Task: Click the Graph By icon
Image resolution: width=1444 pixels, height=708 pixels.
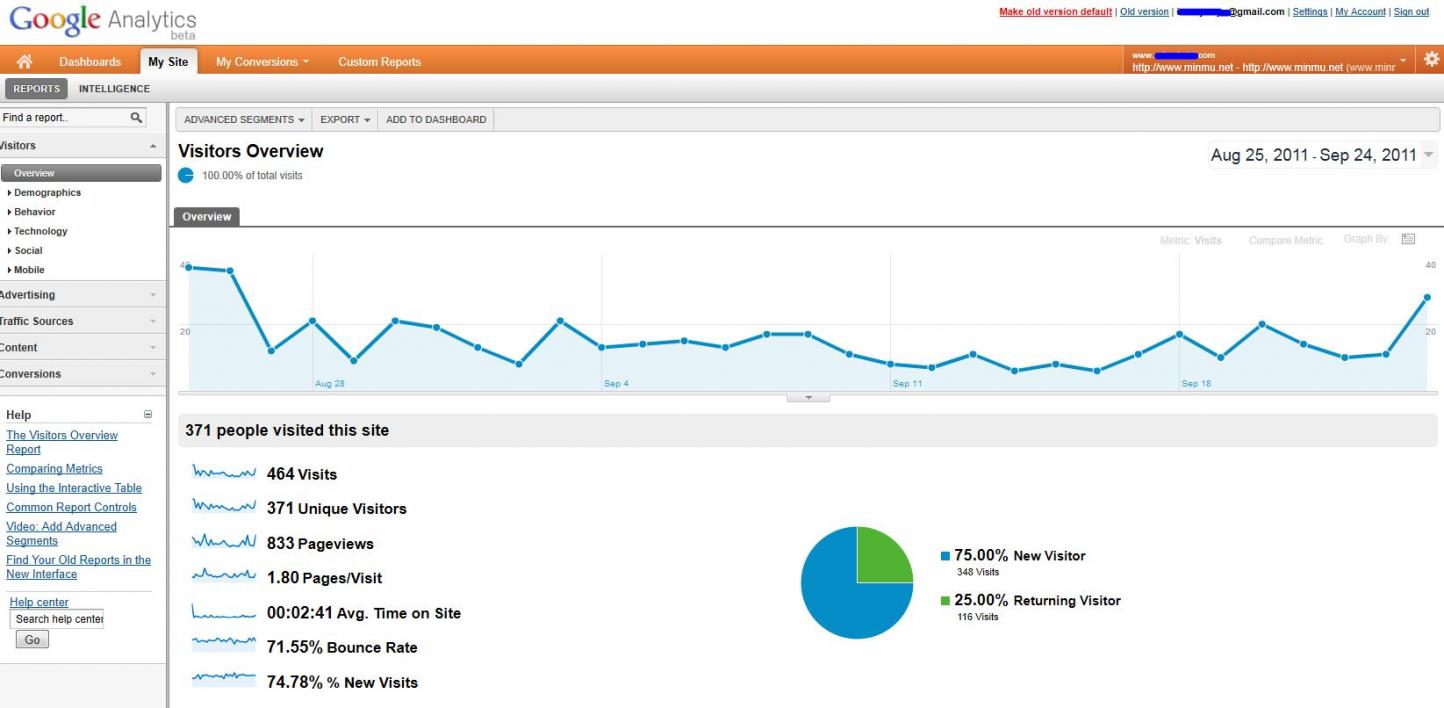Action: [1408, 239]
